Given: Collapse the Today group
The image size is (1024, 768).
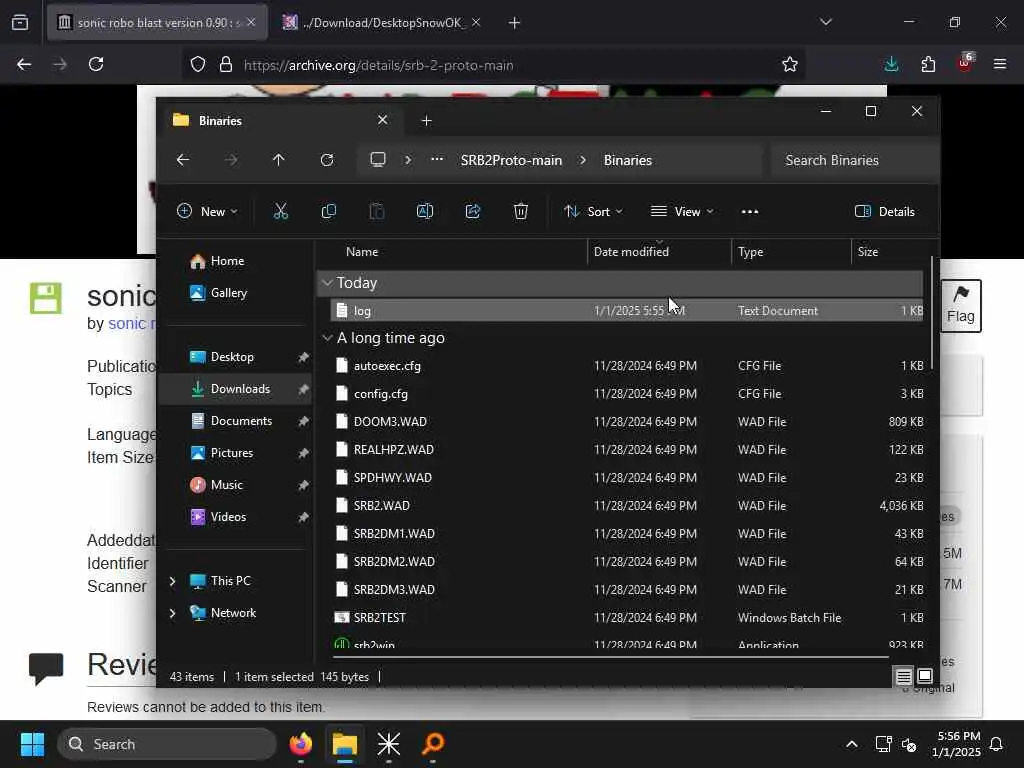Looking at the screenshot, I should (x=327, y=283).
